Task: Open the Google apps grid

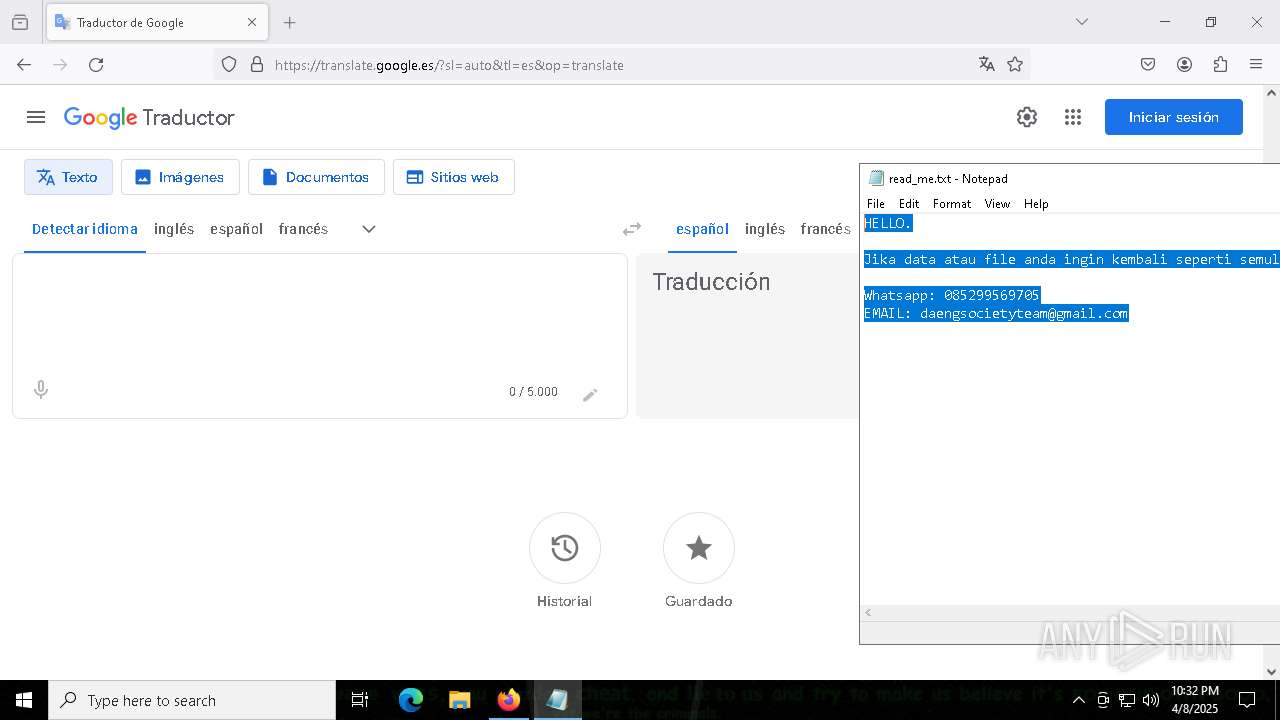Action: [x=1073, y=117]
